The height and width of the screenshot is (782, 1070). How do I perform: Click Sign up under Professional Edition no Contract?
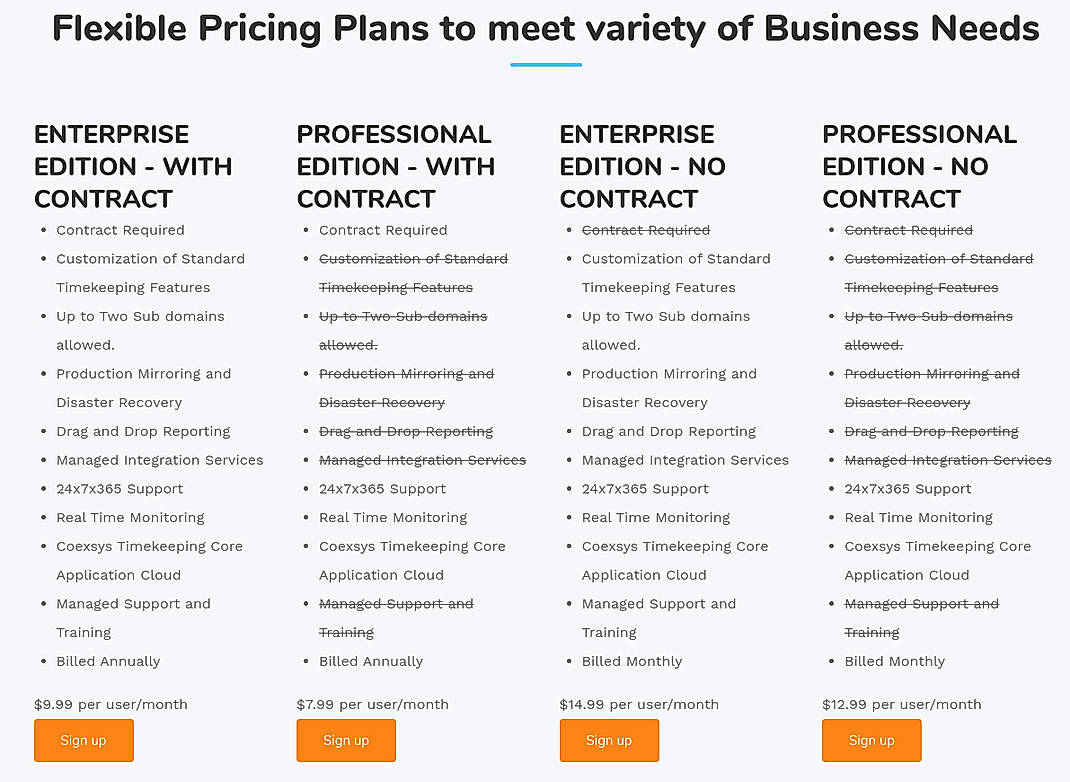pos(871,740)
